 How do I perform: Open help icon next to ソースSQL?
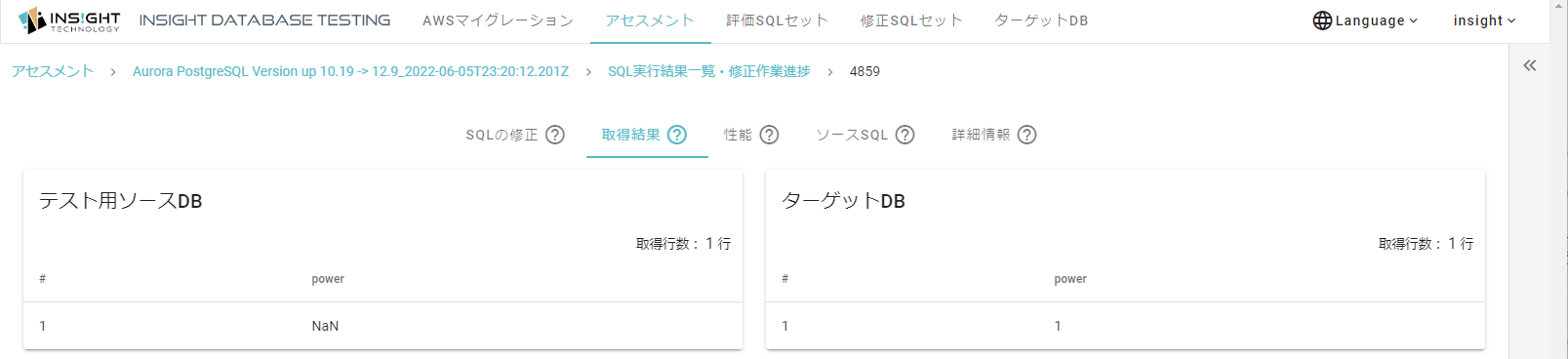click(905, 135)
